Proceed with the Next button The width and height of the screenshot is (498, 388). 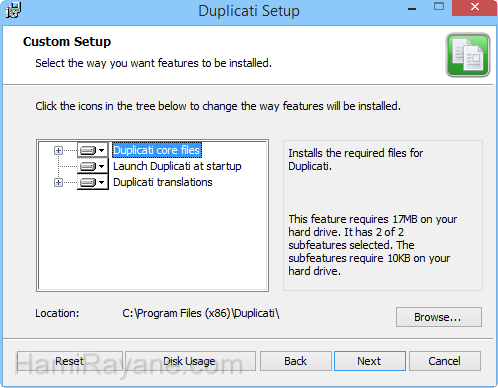click(x=370, y=361)
